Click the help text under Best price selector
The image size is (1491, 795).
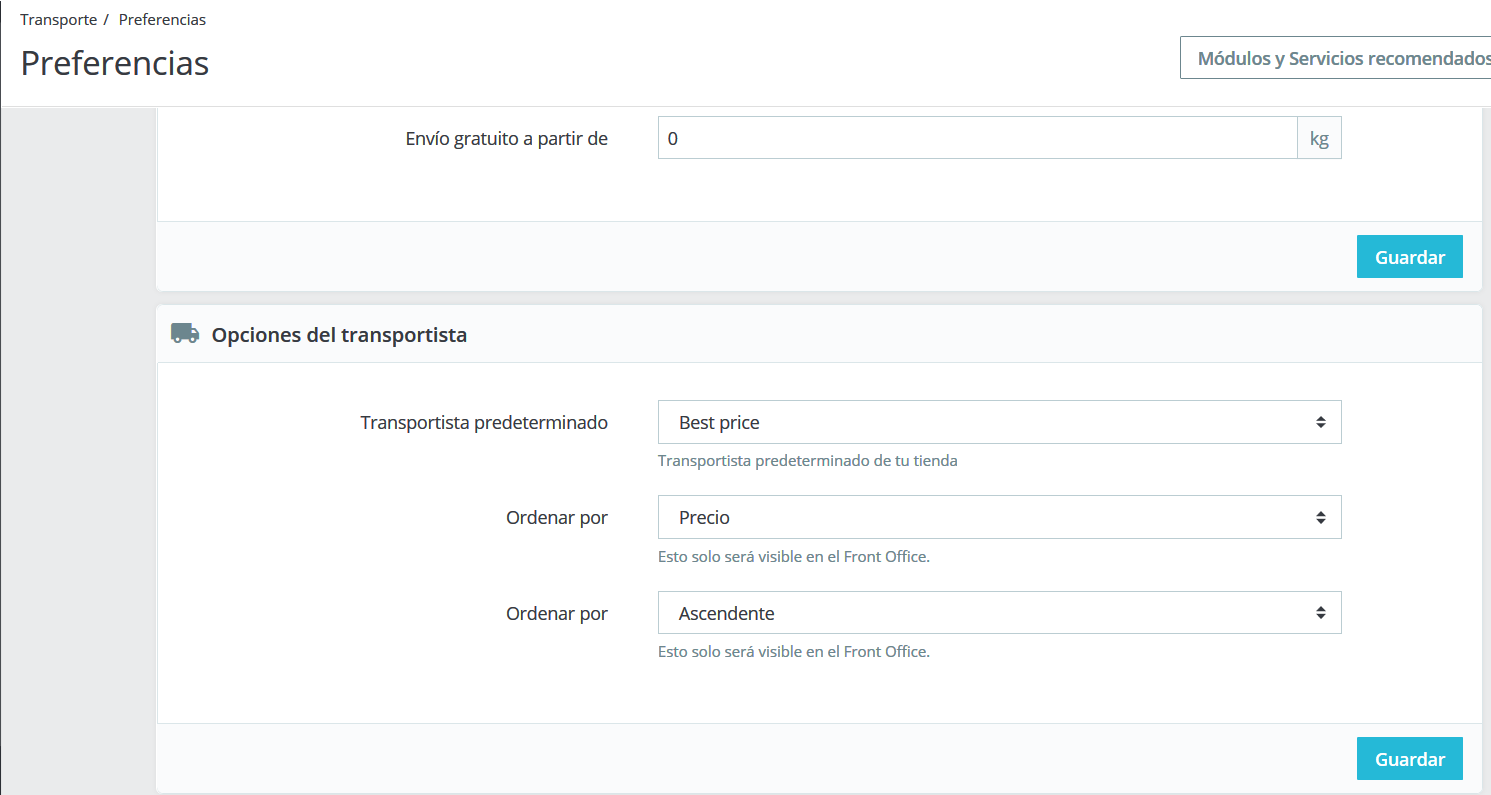point(807,461)
